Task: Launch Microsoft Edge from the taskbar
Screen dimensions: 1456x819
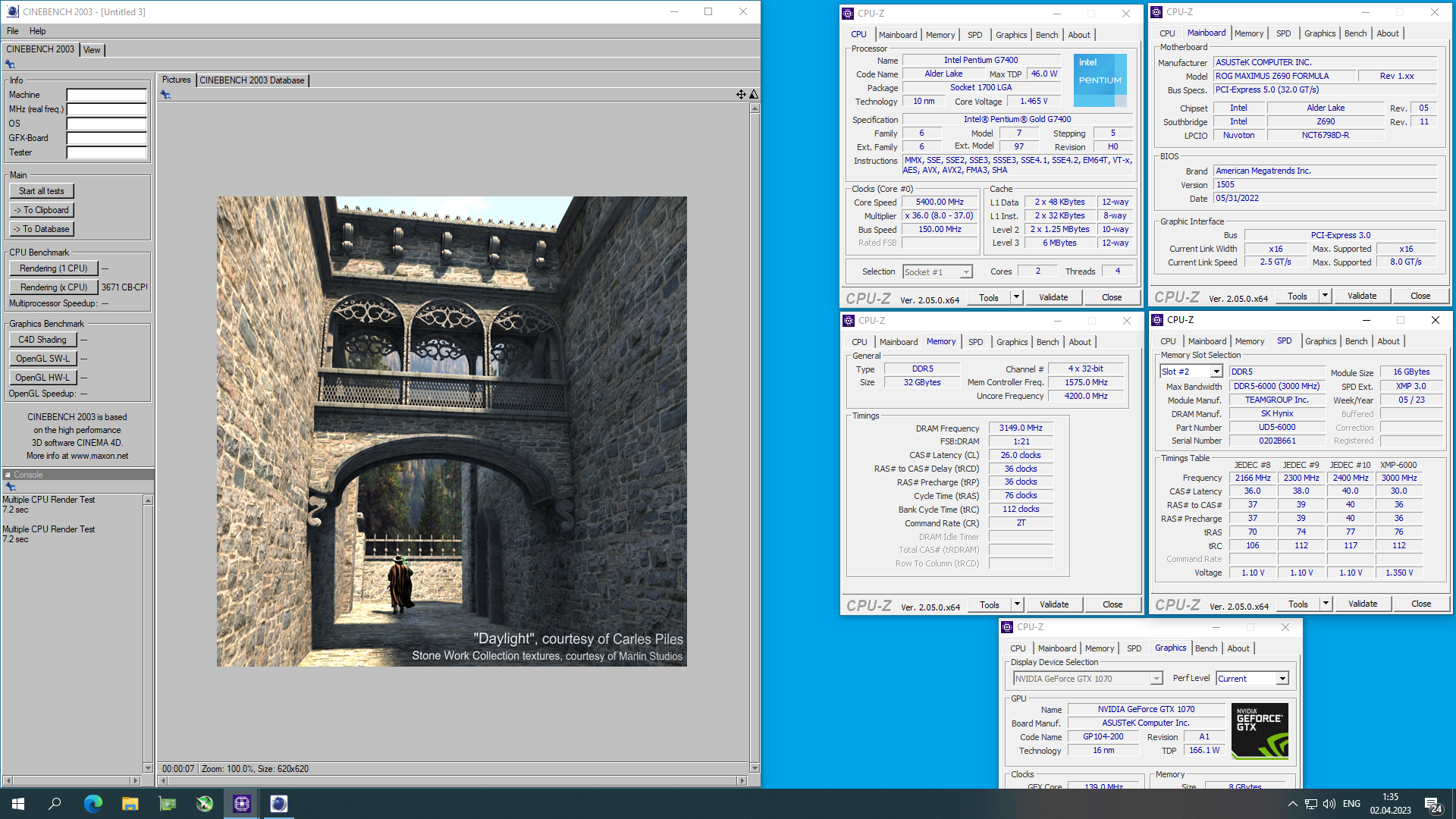Action: pos(93,804)
